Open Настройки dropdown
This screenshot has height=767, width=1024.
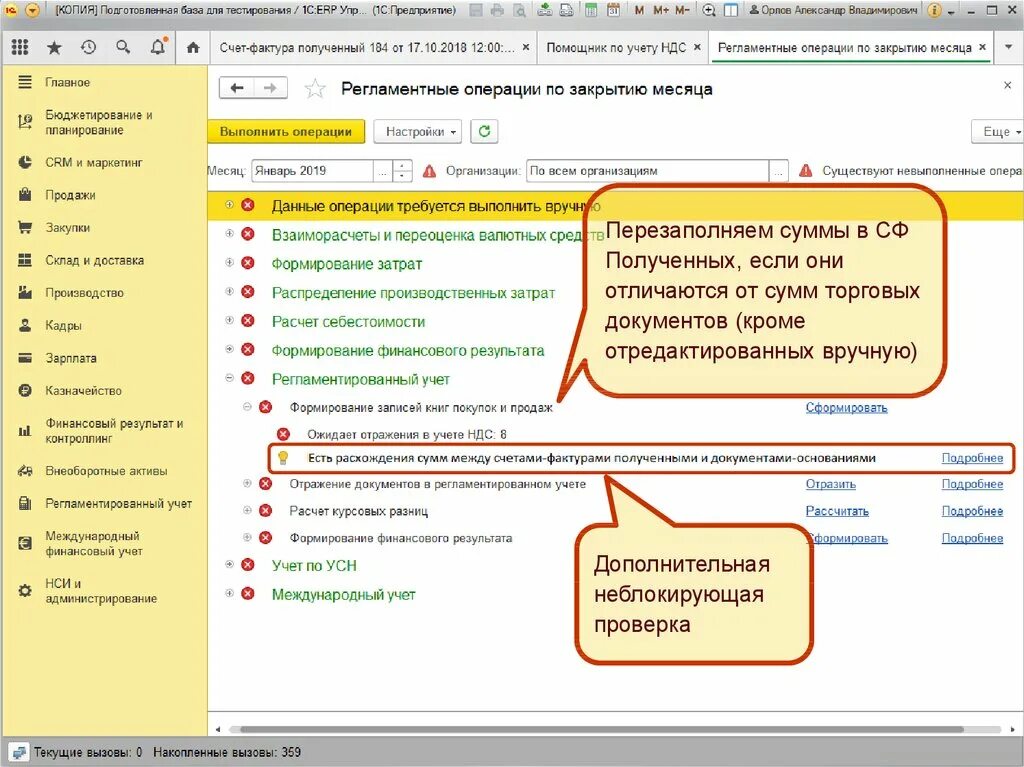point(417,131)
